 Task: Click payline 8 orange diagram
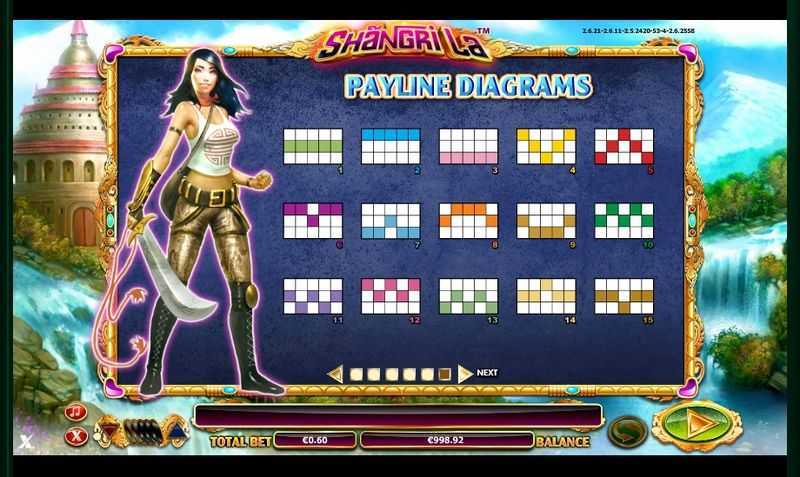click(x=468, y=221)
